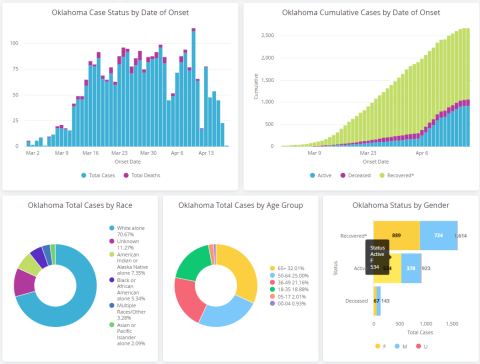480x364 pixels.
Task: Click American Indian or Alaska Native legend dot
Action: click(112, 255)
